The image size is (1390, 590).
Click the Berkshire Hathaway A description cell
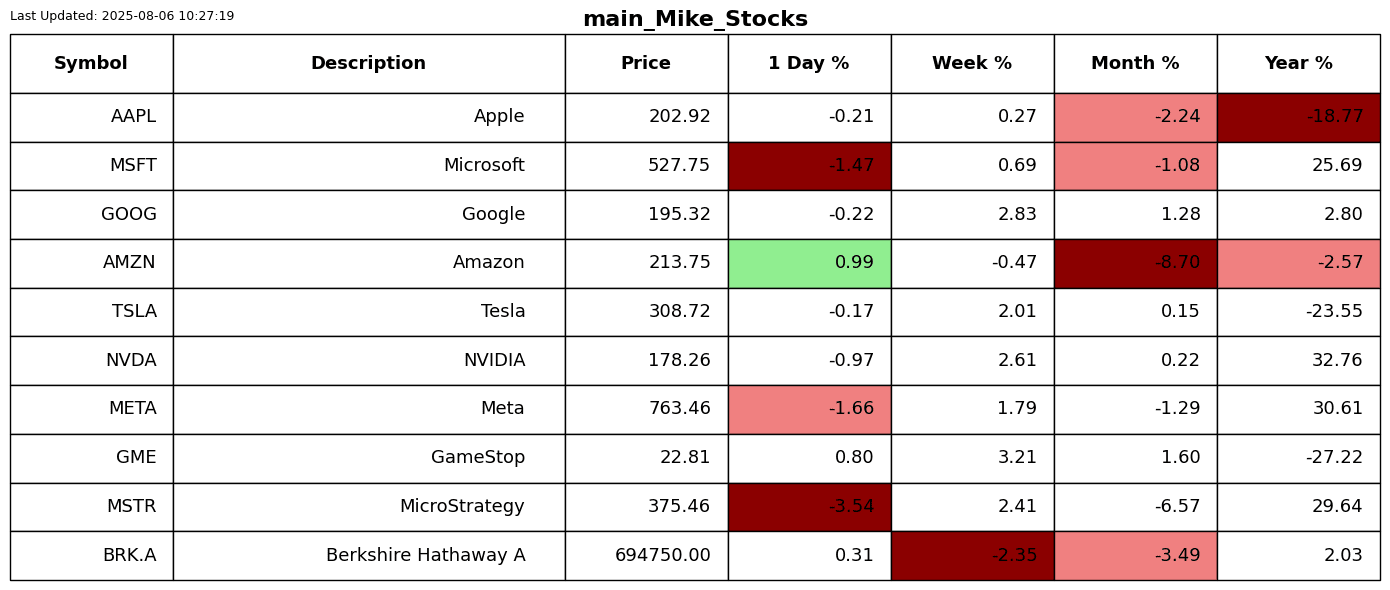coord(369,556)
